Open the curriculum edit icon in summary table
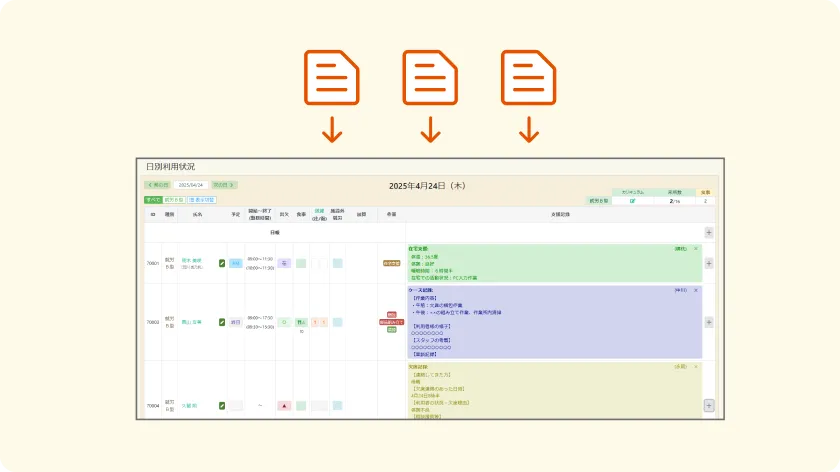Image resolution: width=840 pixels, height=472 pixels. click(x=632, y=201)
